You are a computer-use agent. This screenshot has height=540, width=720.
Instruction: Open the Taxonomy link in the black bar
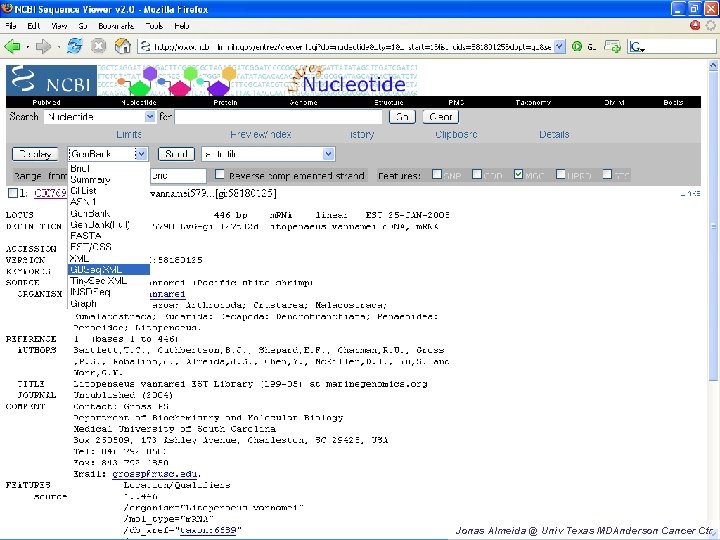tap(533, 102)
